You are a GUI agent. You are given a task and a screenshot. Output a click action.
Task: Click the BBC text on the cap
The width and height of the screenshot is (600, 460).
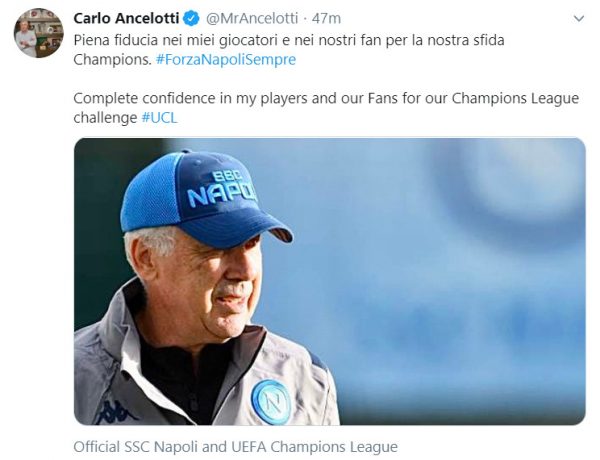point(227,176)
